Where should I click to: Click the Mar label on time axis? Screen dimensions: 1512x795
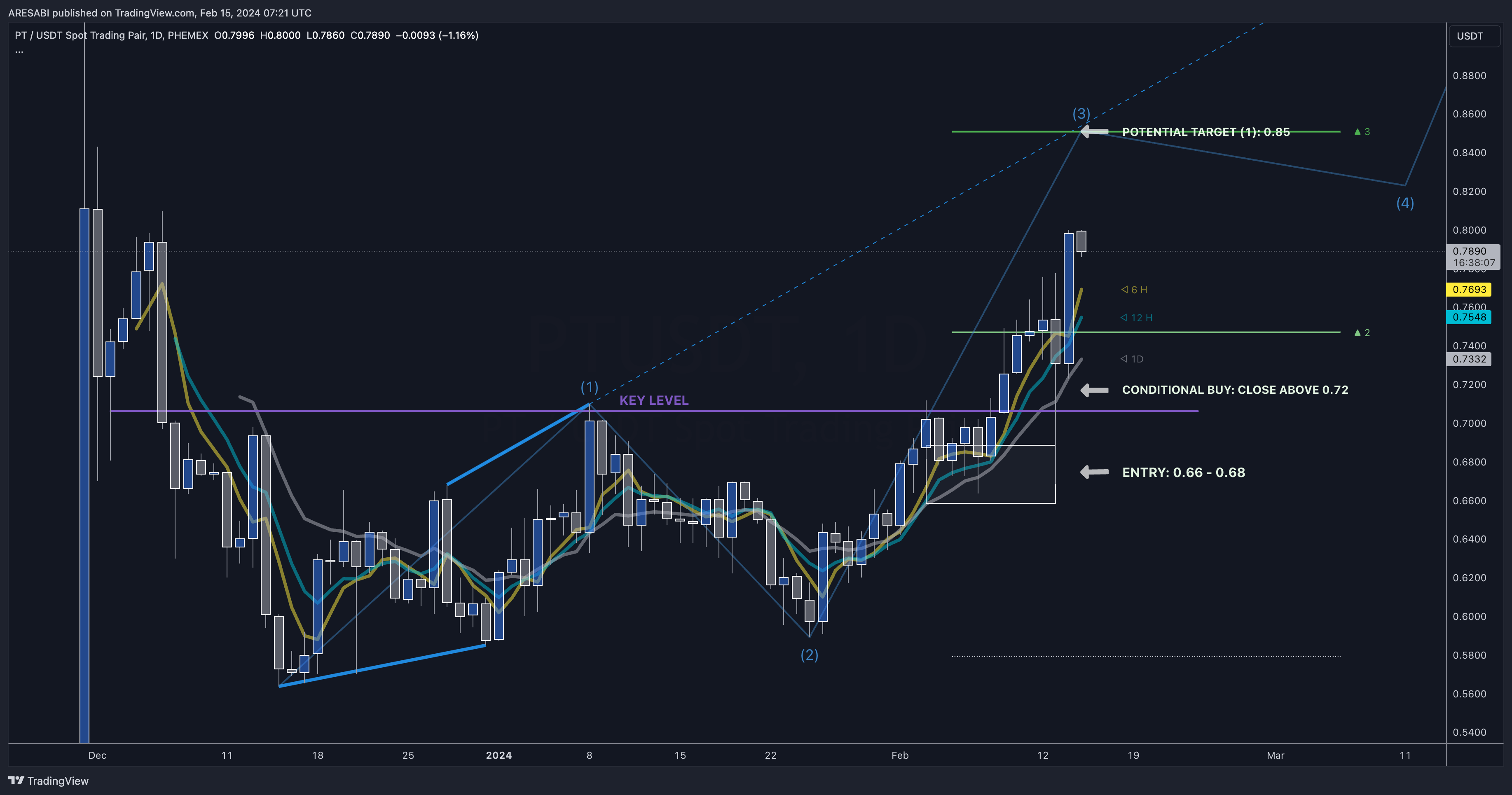click(1276, 755)
